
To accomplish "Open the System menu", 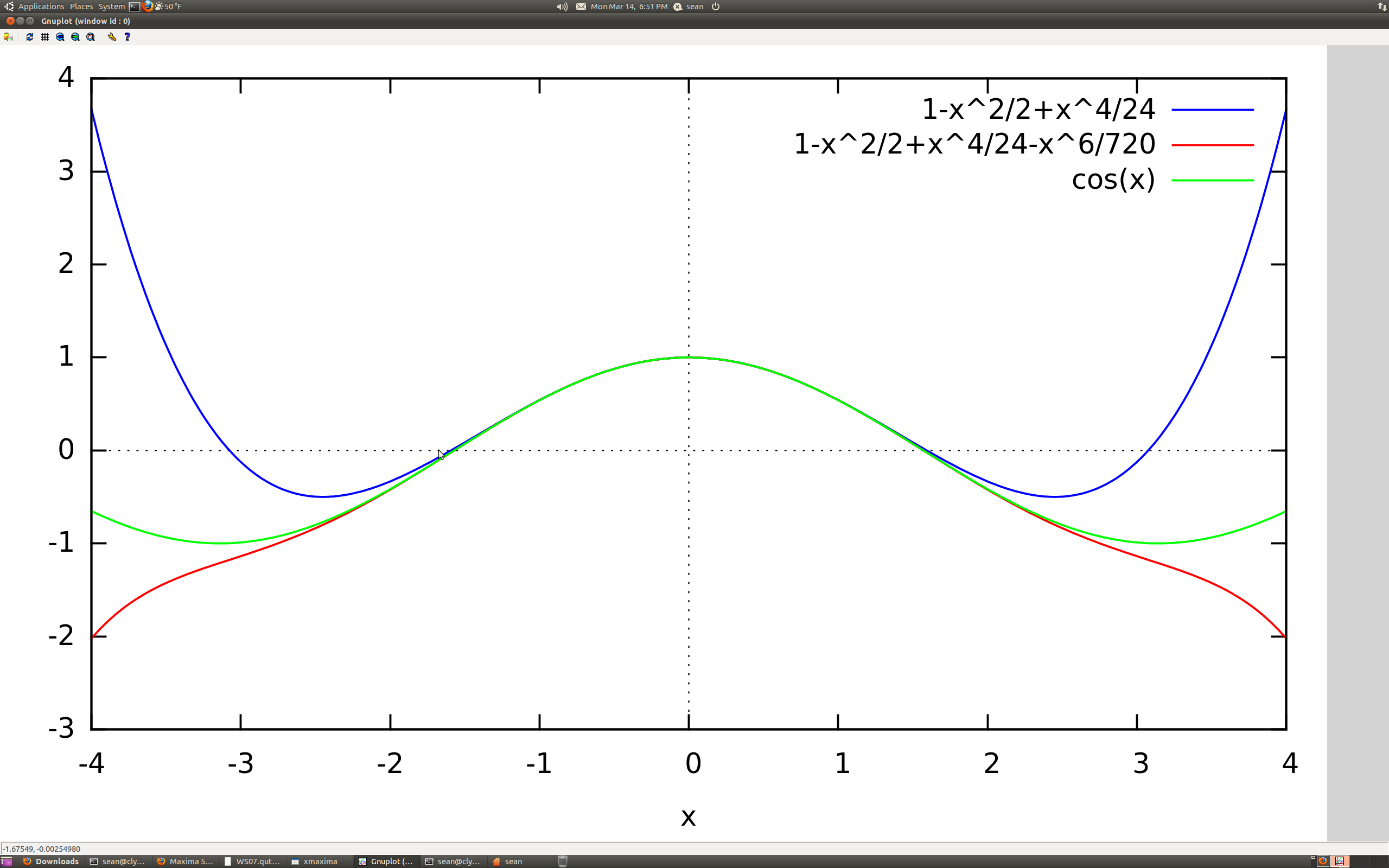I will coord(111,7).
